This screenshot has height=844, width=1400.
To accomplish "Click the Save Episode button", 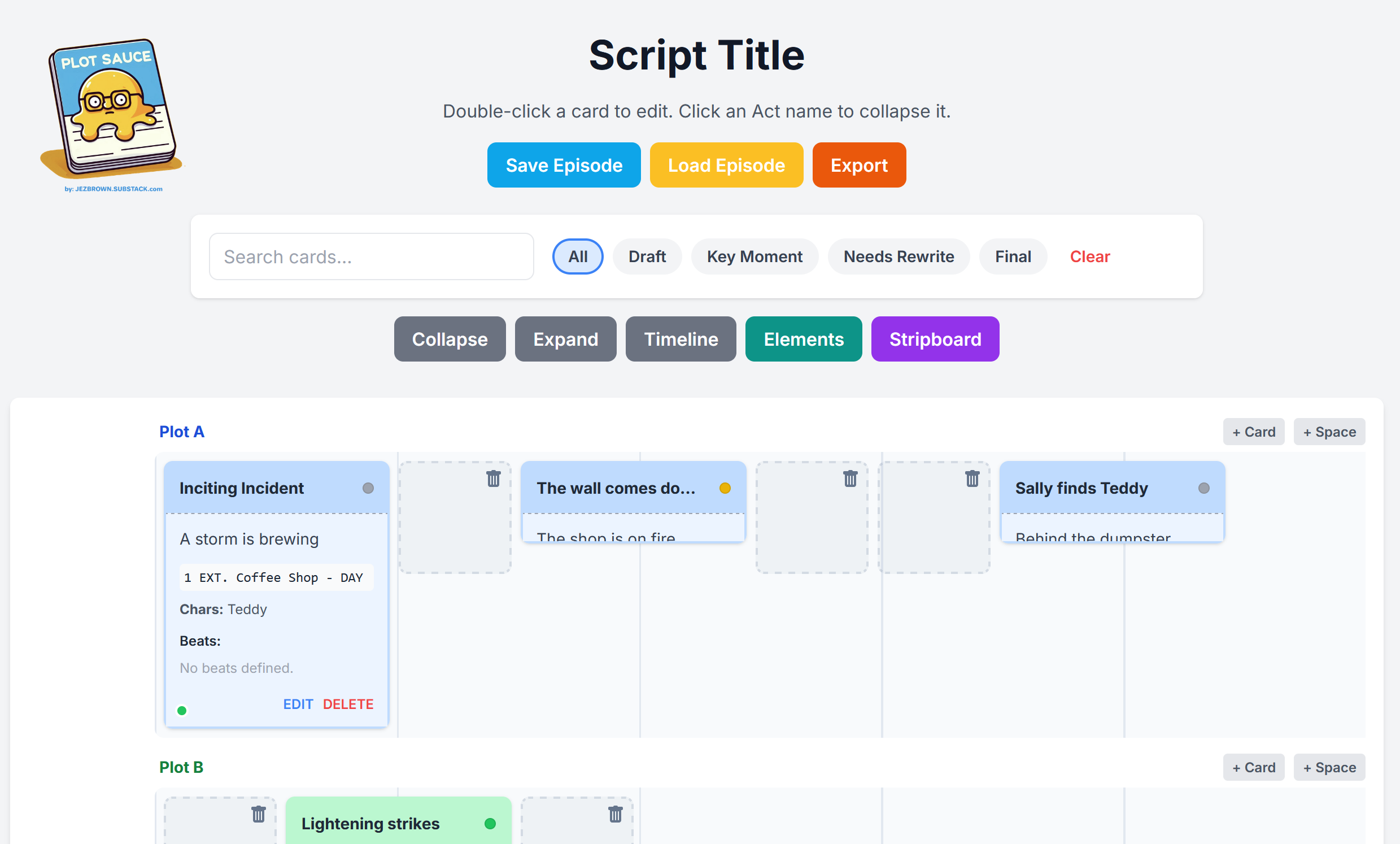I will pos(564,165).
